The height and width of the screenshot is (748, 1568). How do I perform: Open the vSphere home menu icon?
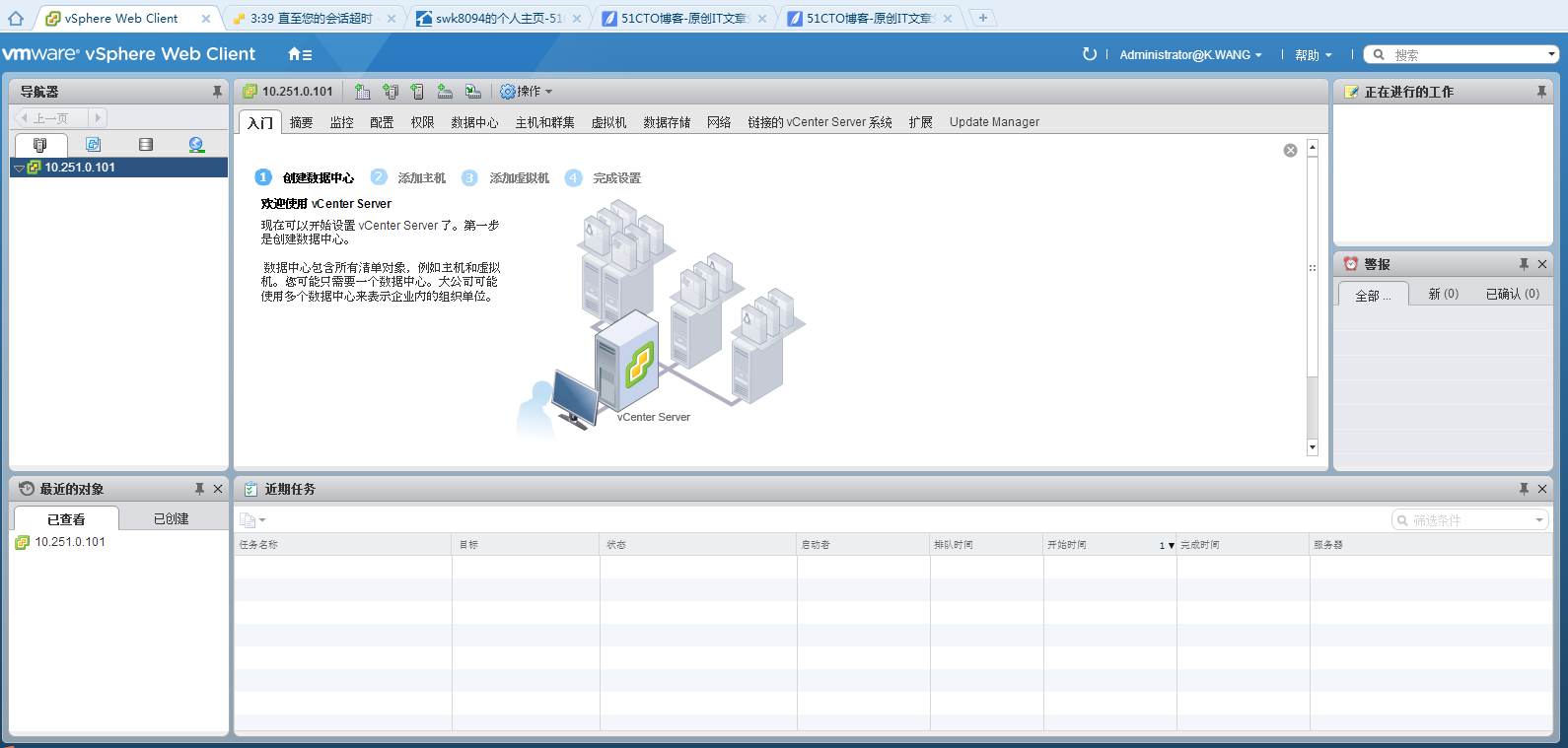coord(300,54)
